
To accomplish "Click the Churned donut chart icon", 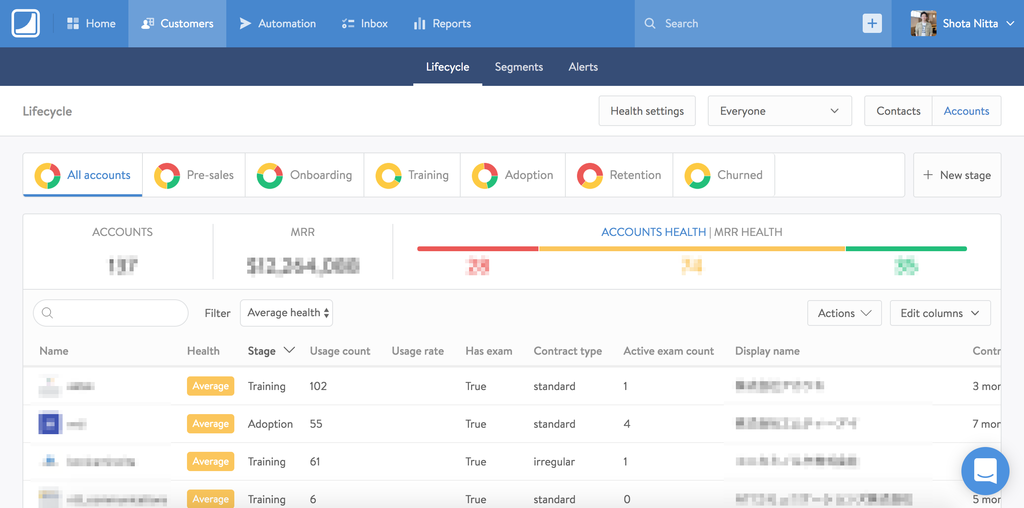I will point(697,175).
